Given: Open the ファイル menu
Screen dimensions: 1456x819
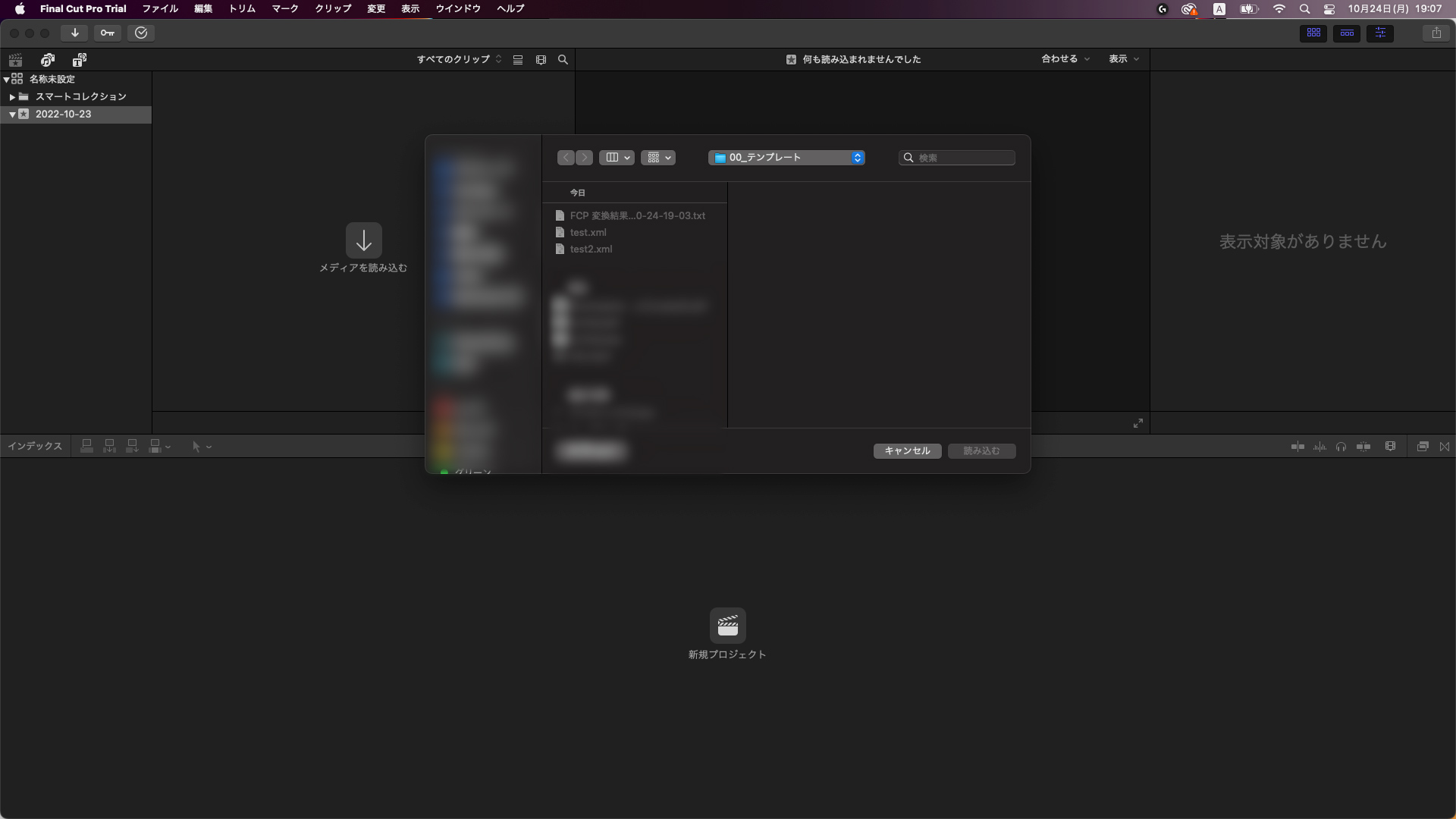Looking at the screenshot, I should pyautogui.click(x=160, y=8).
